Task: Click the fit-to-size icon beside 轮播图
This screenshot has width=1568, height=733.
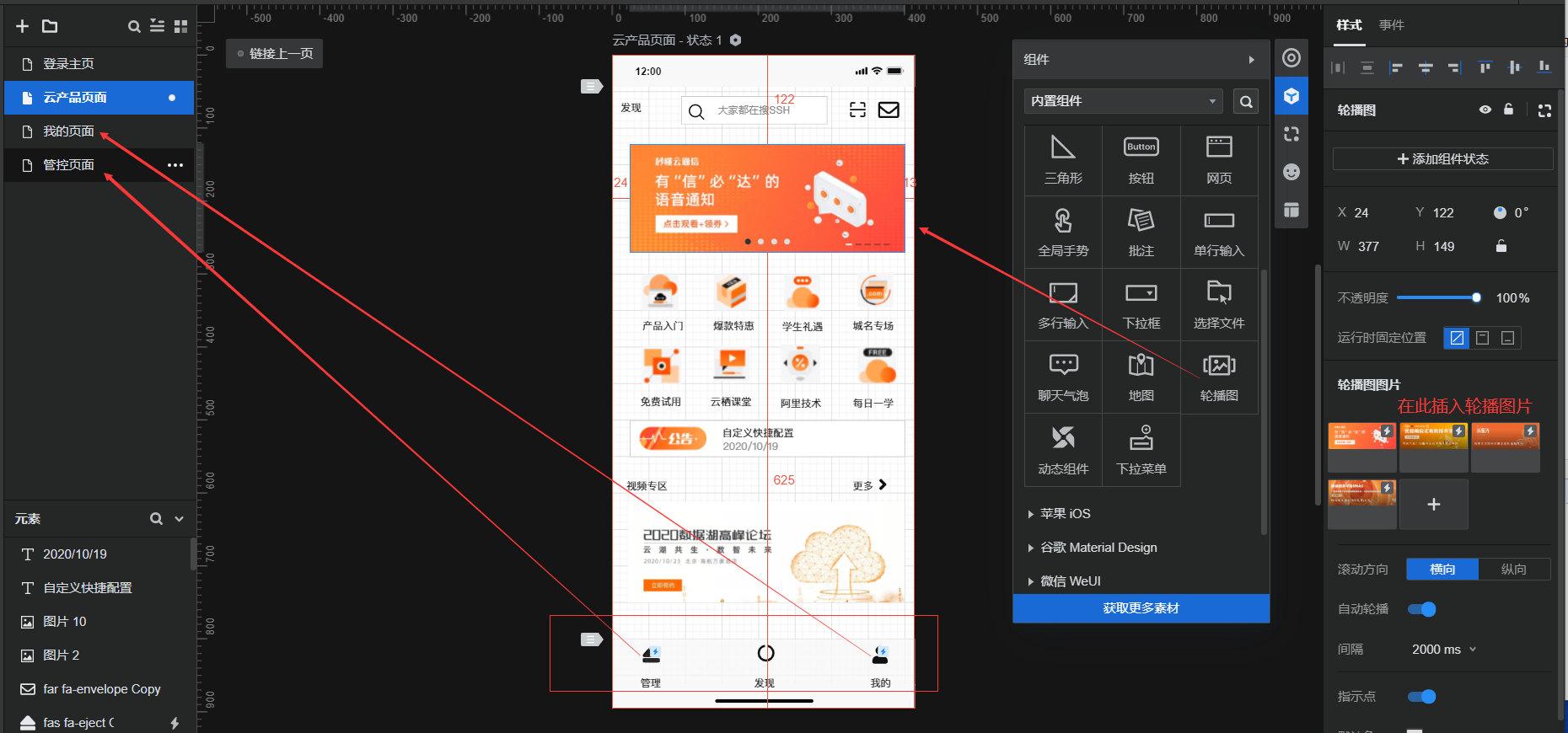Action: pyautogui.click(x=1544, y=110)
